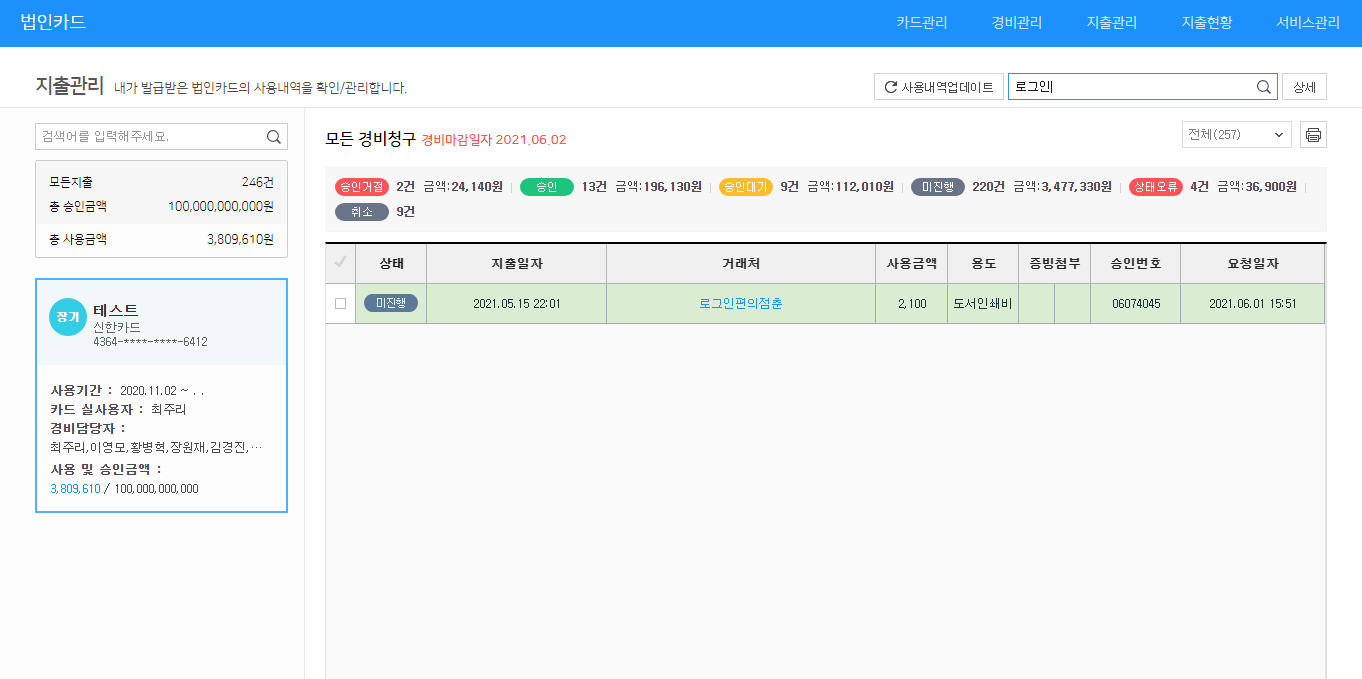Click the 취소 gray status badge
Viewport: 1362px width, 679px height.
(x=361, y=212)
